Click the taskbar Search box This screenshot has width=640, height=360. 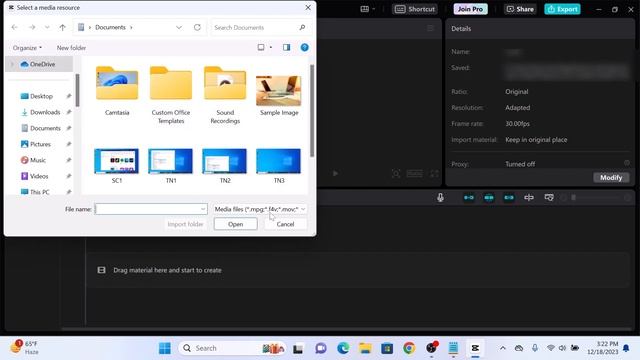[233, 348]
